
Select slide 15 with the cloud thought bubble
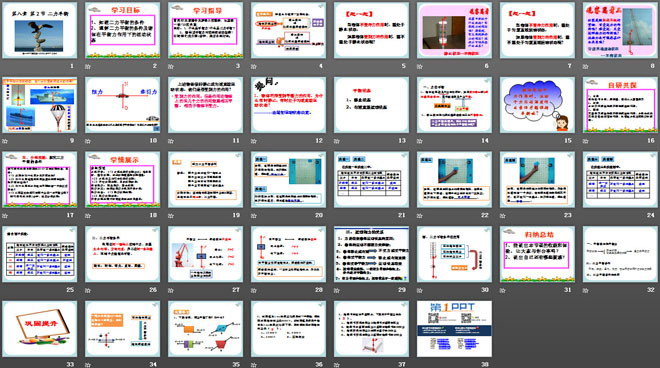tap(537, 105)
